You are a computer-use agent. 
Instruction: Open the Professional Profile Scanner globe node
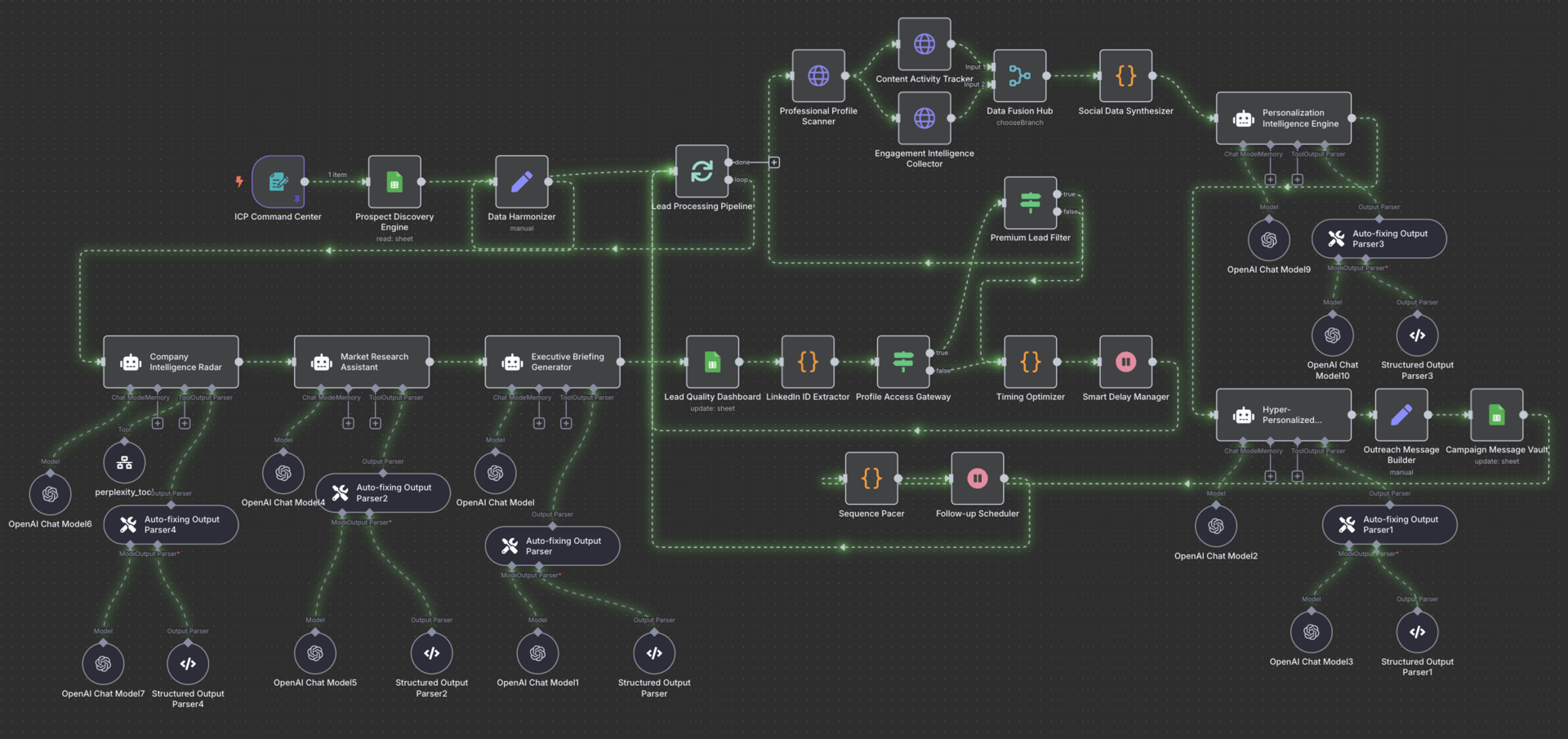click(818, 76)
